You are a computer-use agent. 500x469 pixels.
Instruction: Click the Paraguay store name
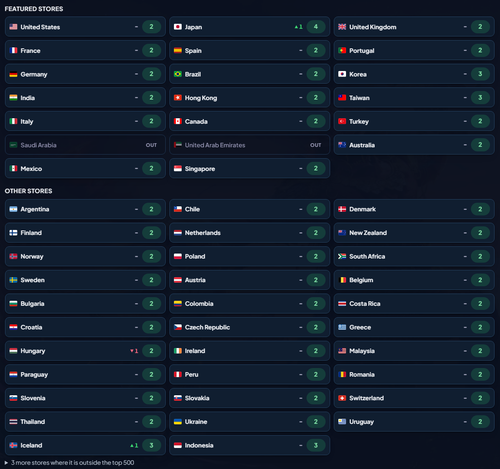point(34,375)
